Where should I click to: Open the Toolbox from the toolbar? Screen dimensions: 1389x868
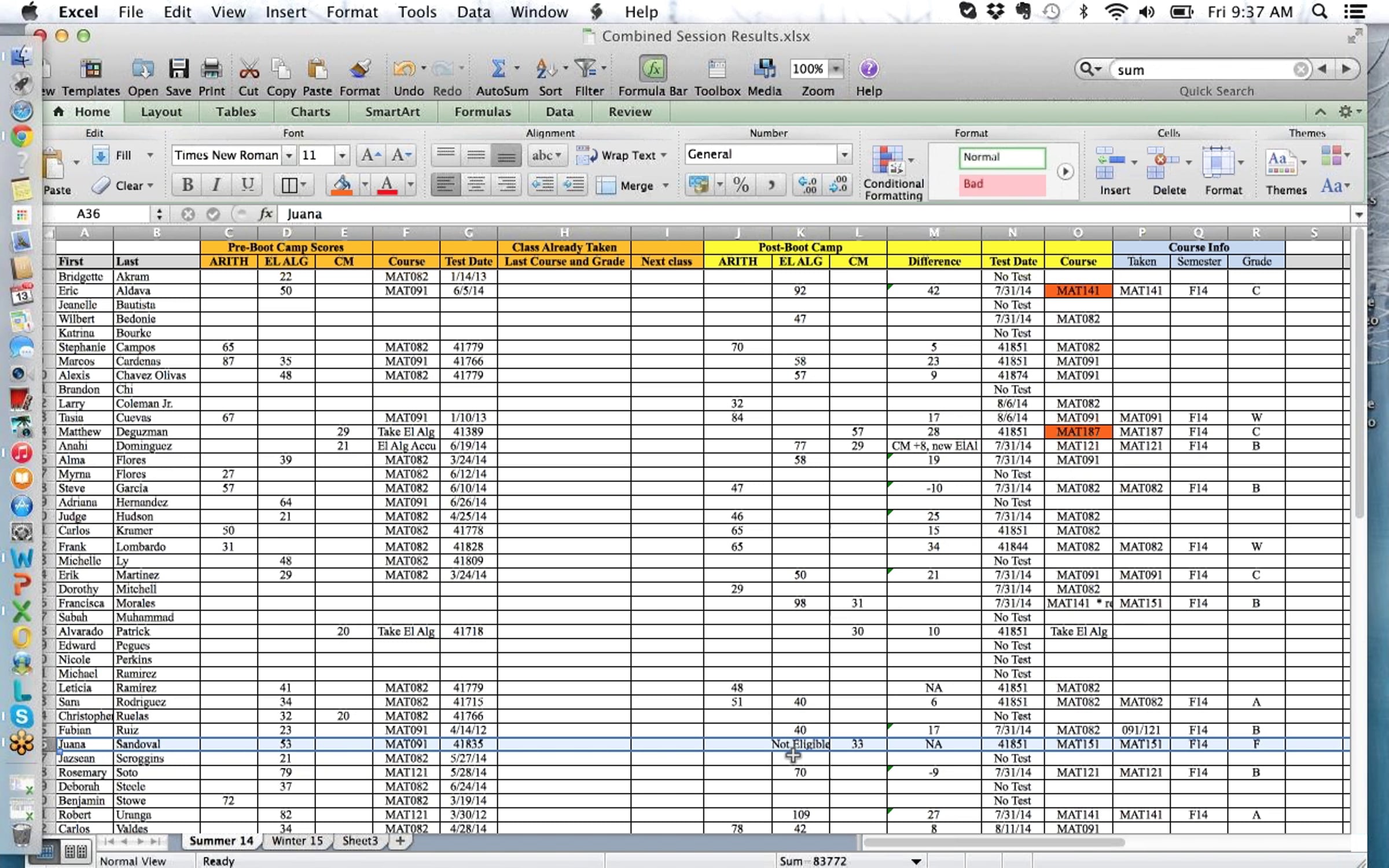[x=716, y=69]
